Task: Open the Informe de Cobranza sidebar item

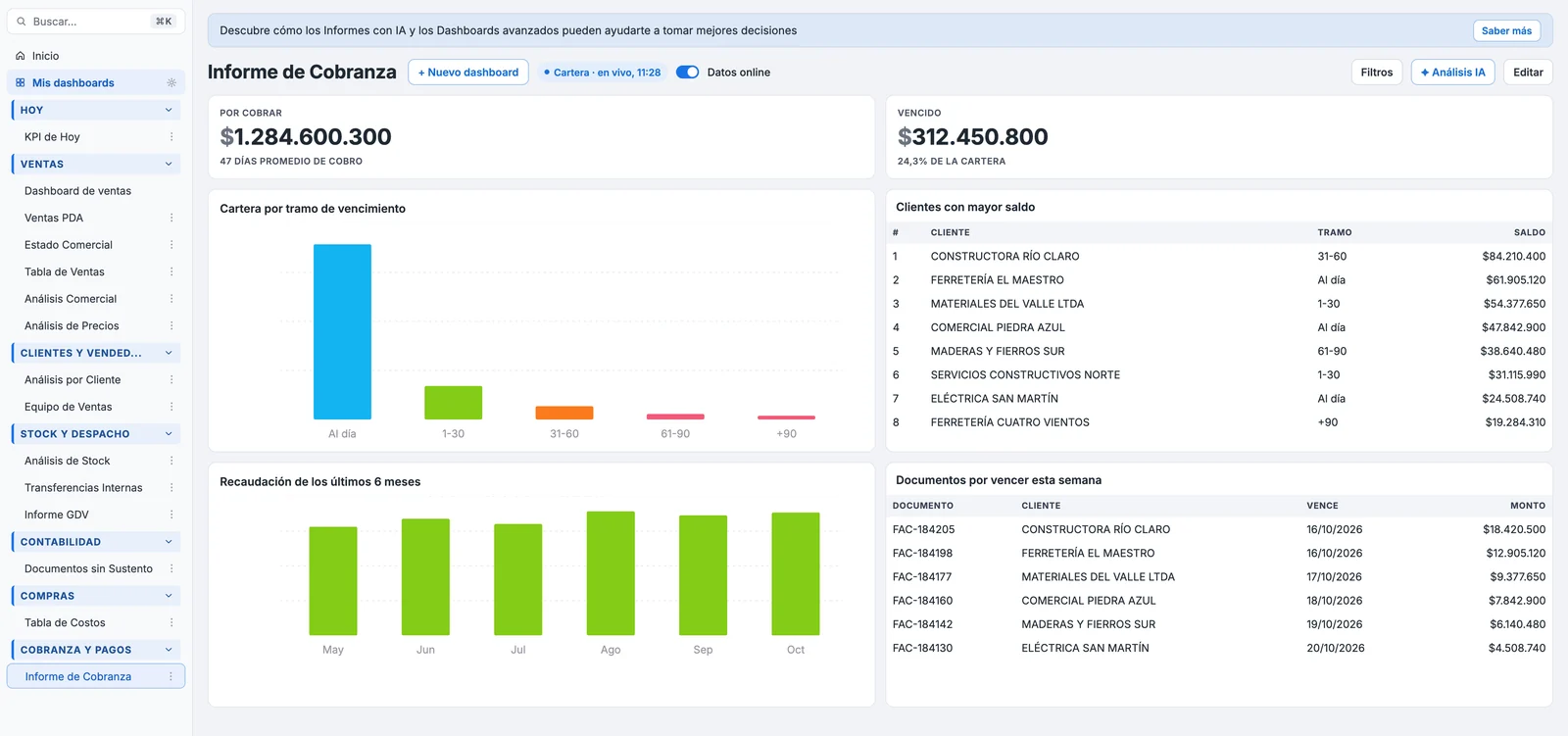Action: (x=96, y=676)
